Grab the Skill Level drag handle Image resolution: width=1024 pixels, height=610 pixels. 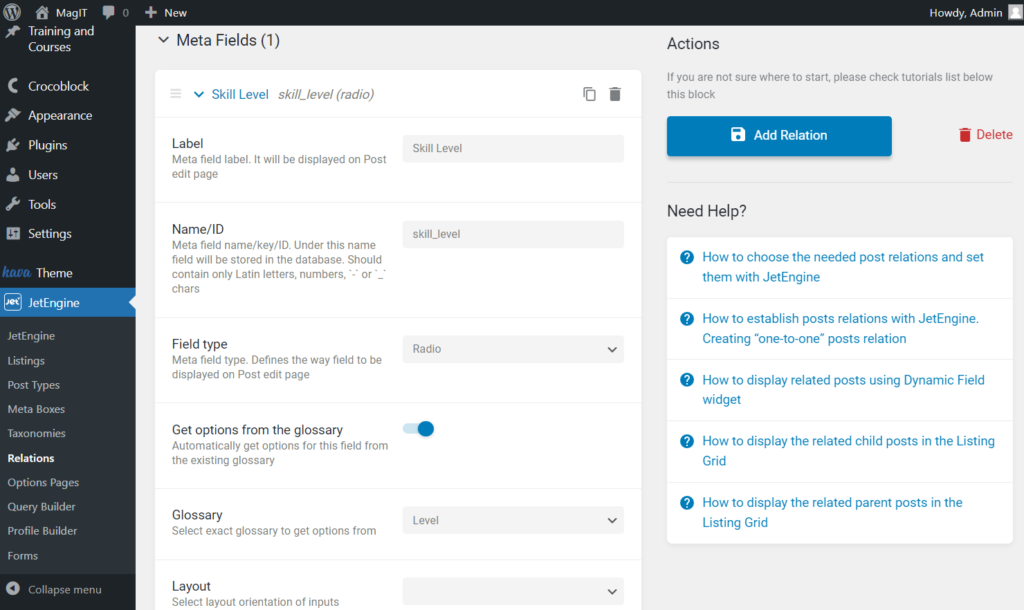[x=176, y=94]
